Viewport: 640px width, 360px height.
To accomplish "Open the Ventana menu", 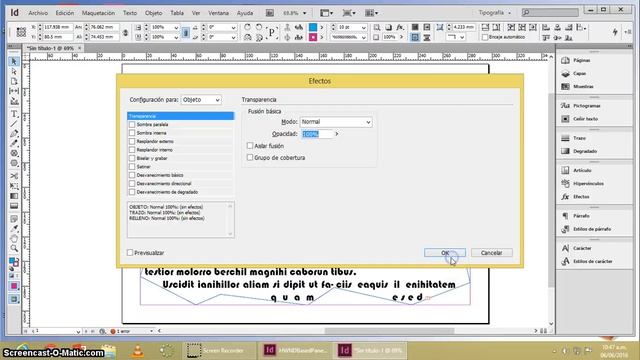I will click(218, 13).
